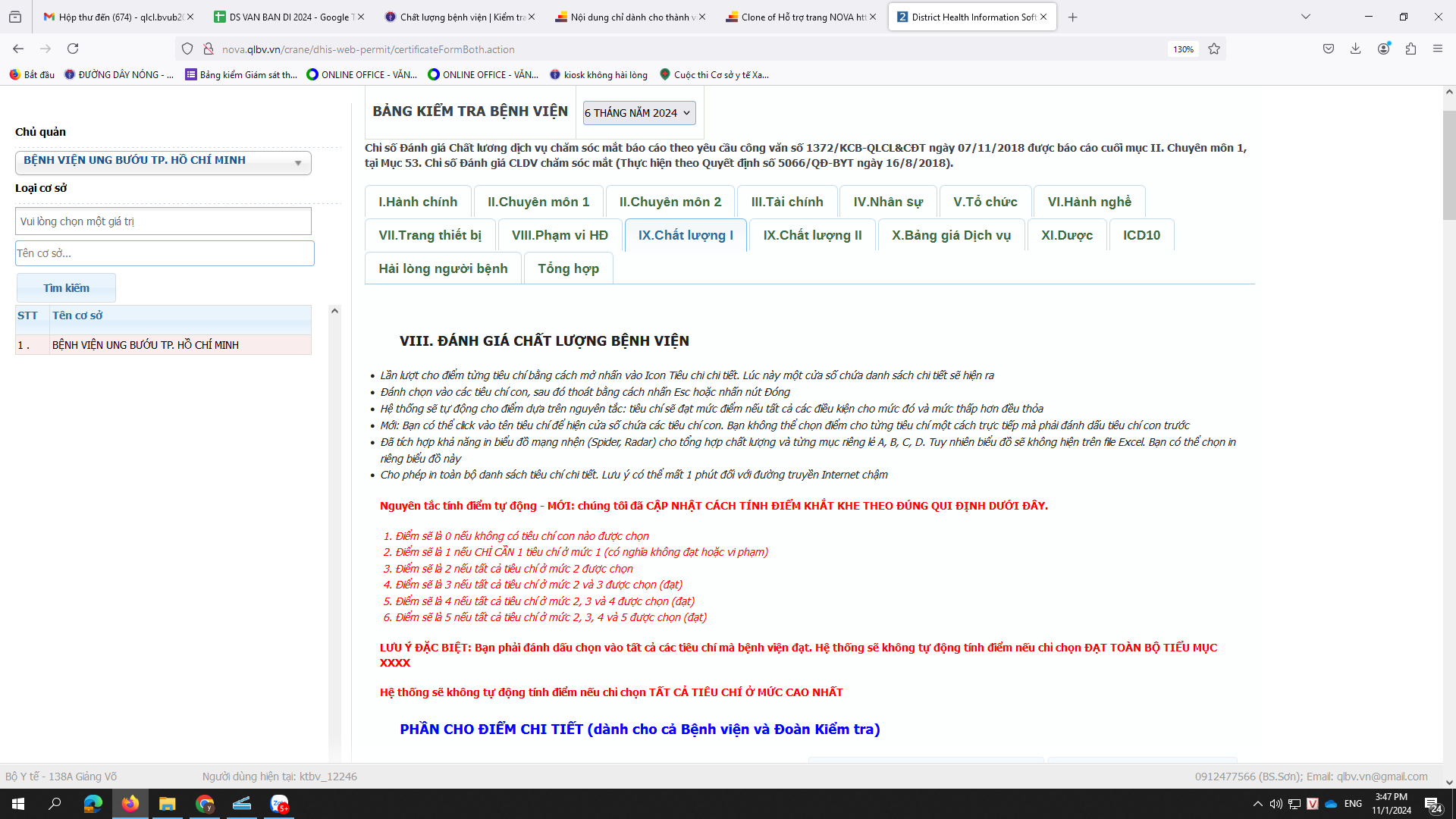Open the Loại cơ sở selection box
This screenshot has height=819, width=1456.
point(163,221)
